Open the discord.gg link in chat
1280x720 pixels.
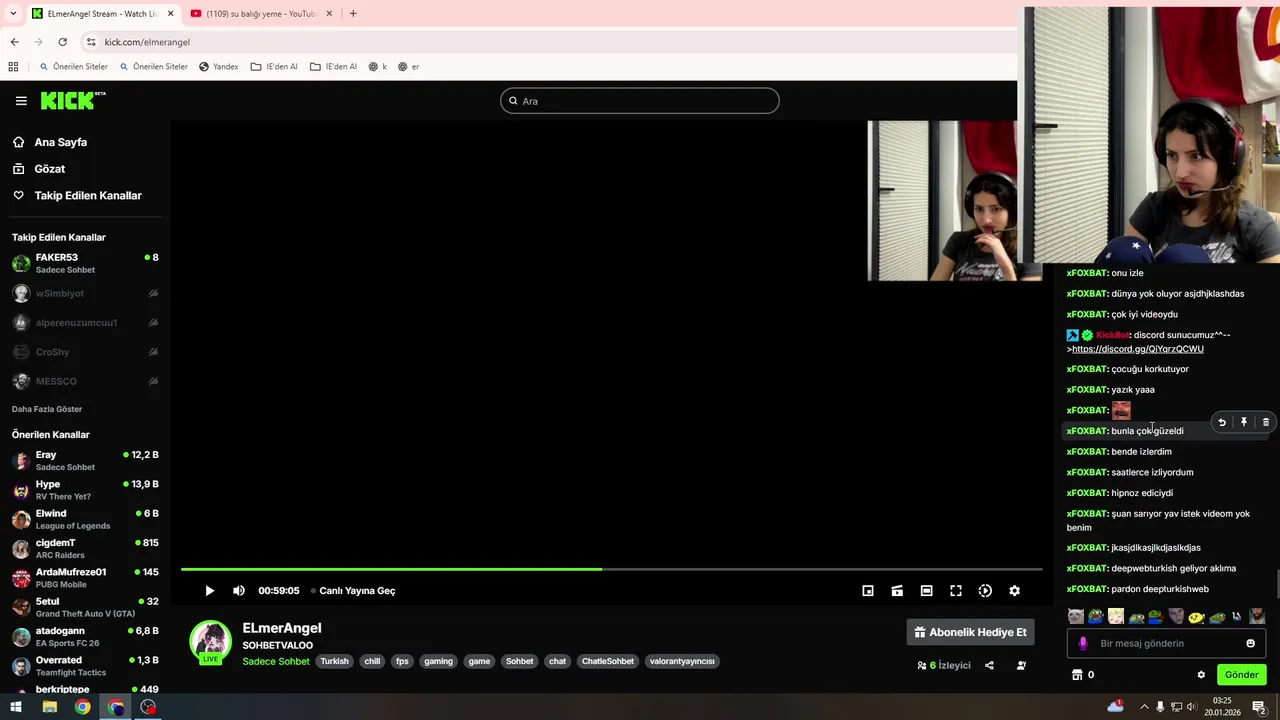[1138, 349]
